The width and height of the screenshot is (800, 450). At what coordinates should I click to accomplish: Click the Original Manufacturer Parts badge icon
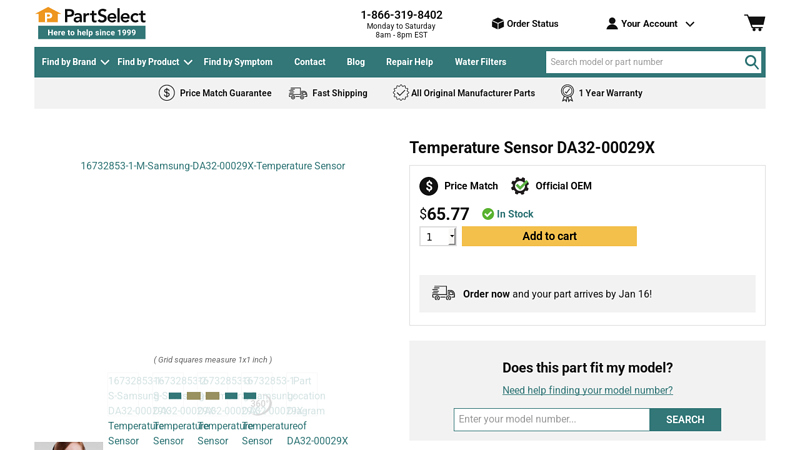(x=401, y=93)
